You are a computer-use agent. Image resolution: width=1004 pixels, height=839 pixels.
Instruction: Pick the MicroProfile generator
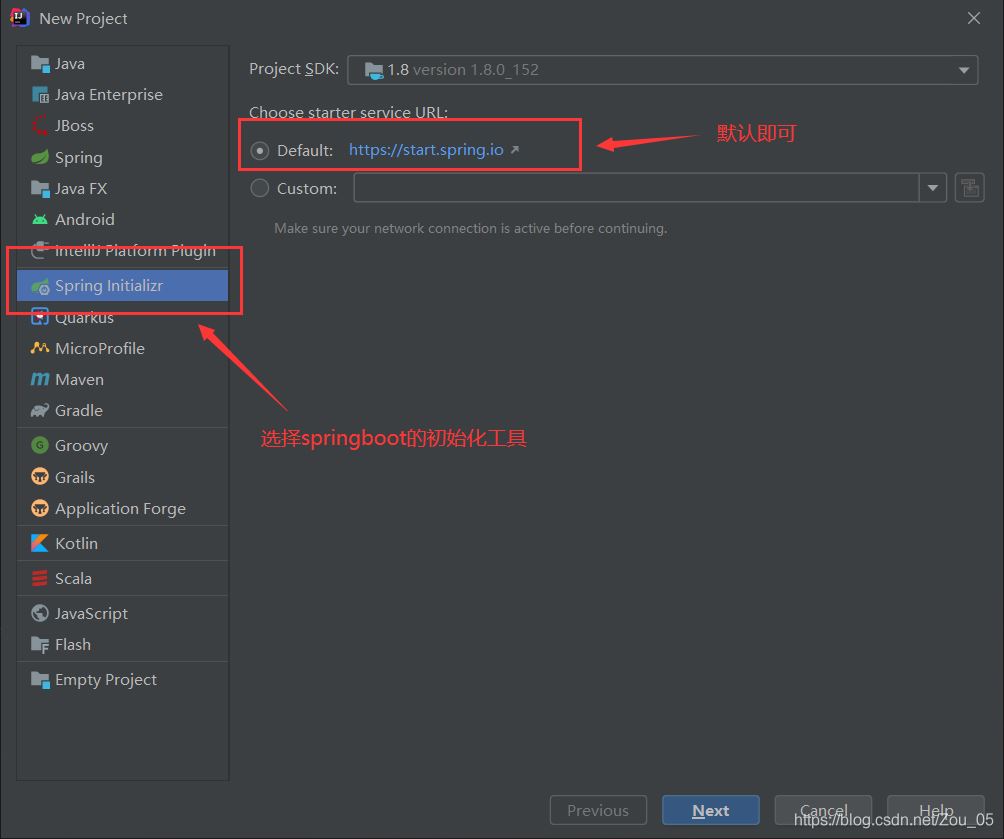coord(97,348)
